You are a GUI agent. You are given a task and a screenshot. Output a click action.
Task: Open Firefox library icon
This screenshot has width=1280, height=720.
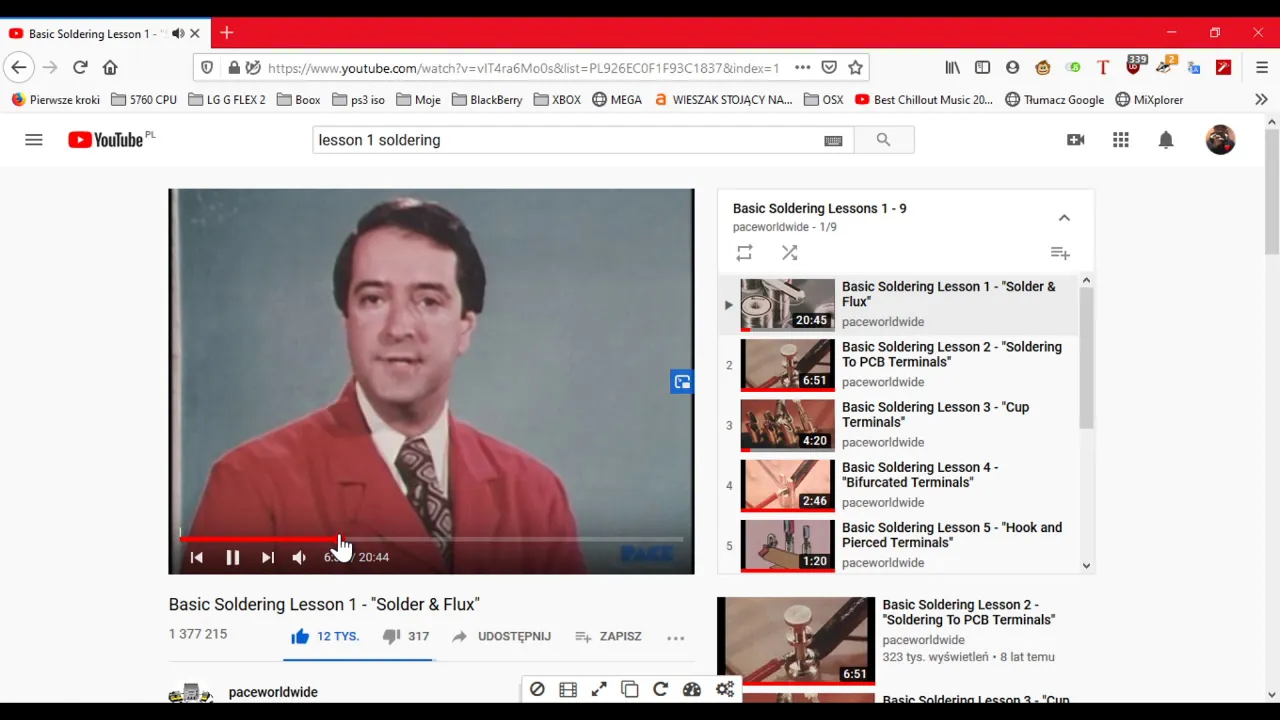coord(952,68)
